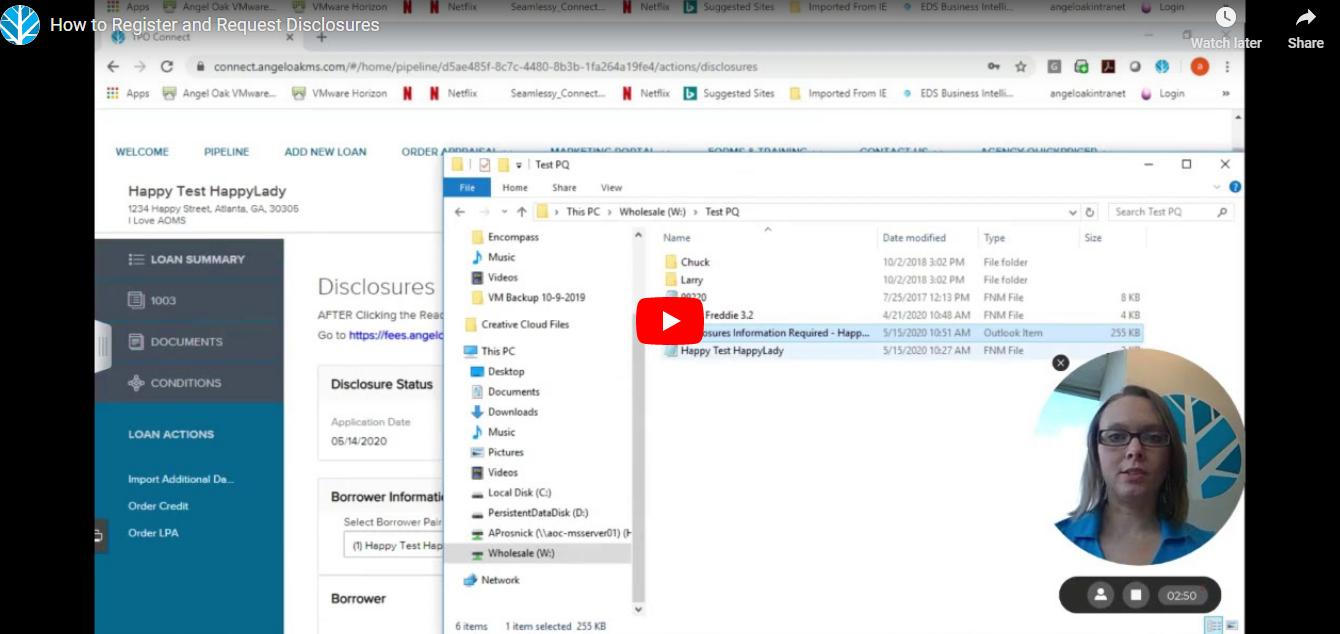Expand the address bar history dropdown
This screenshot has height=634, width=1340.
pyautogui.click(x=1073, y=212)
